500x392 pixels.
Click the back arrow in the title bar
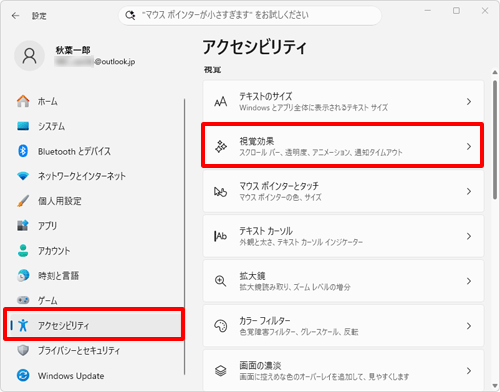(x=15, y=16)
